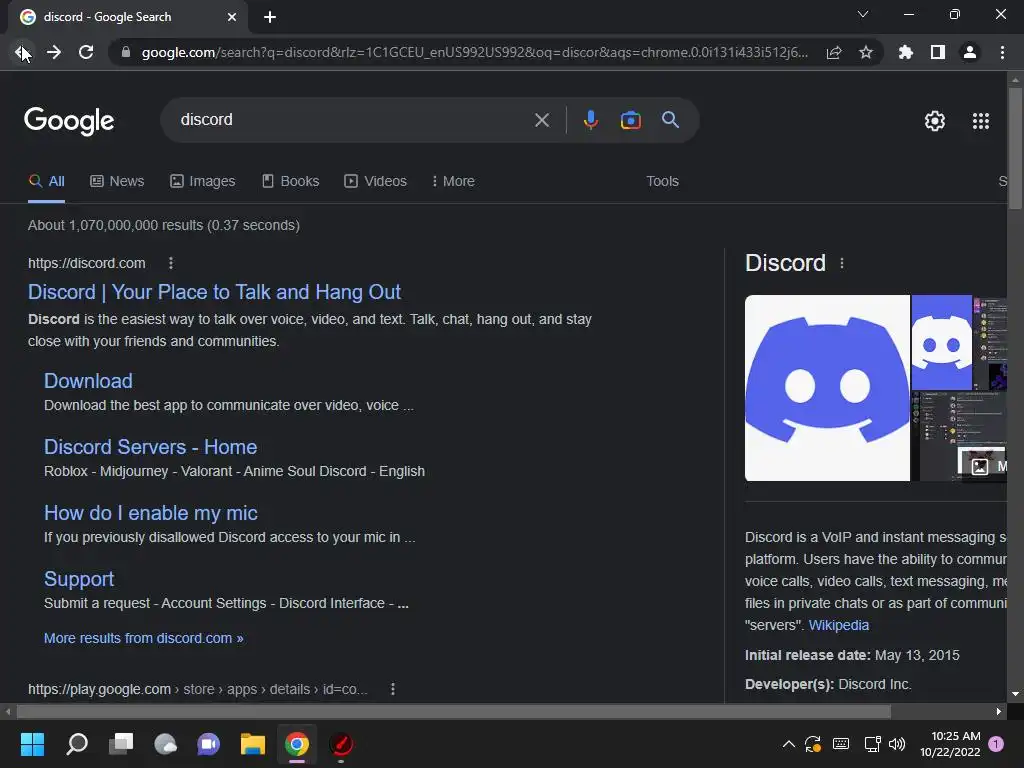Expand the More search categories menu

click(453, 182)
